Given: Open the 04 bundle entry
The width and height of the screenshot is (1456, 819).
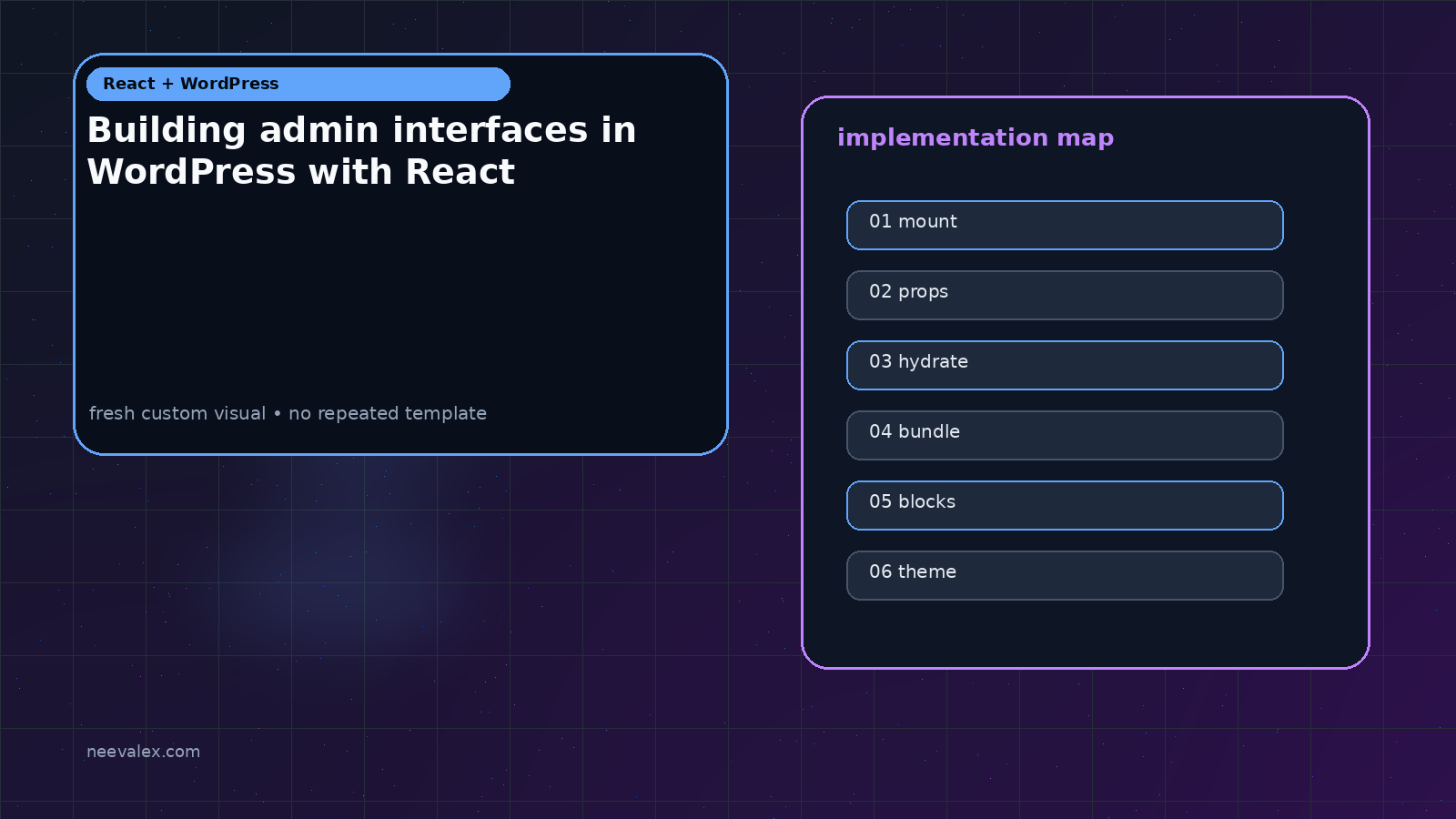Looking at the screenshot, I should 1065,435.
